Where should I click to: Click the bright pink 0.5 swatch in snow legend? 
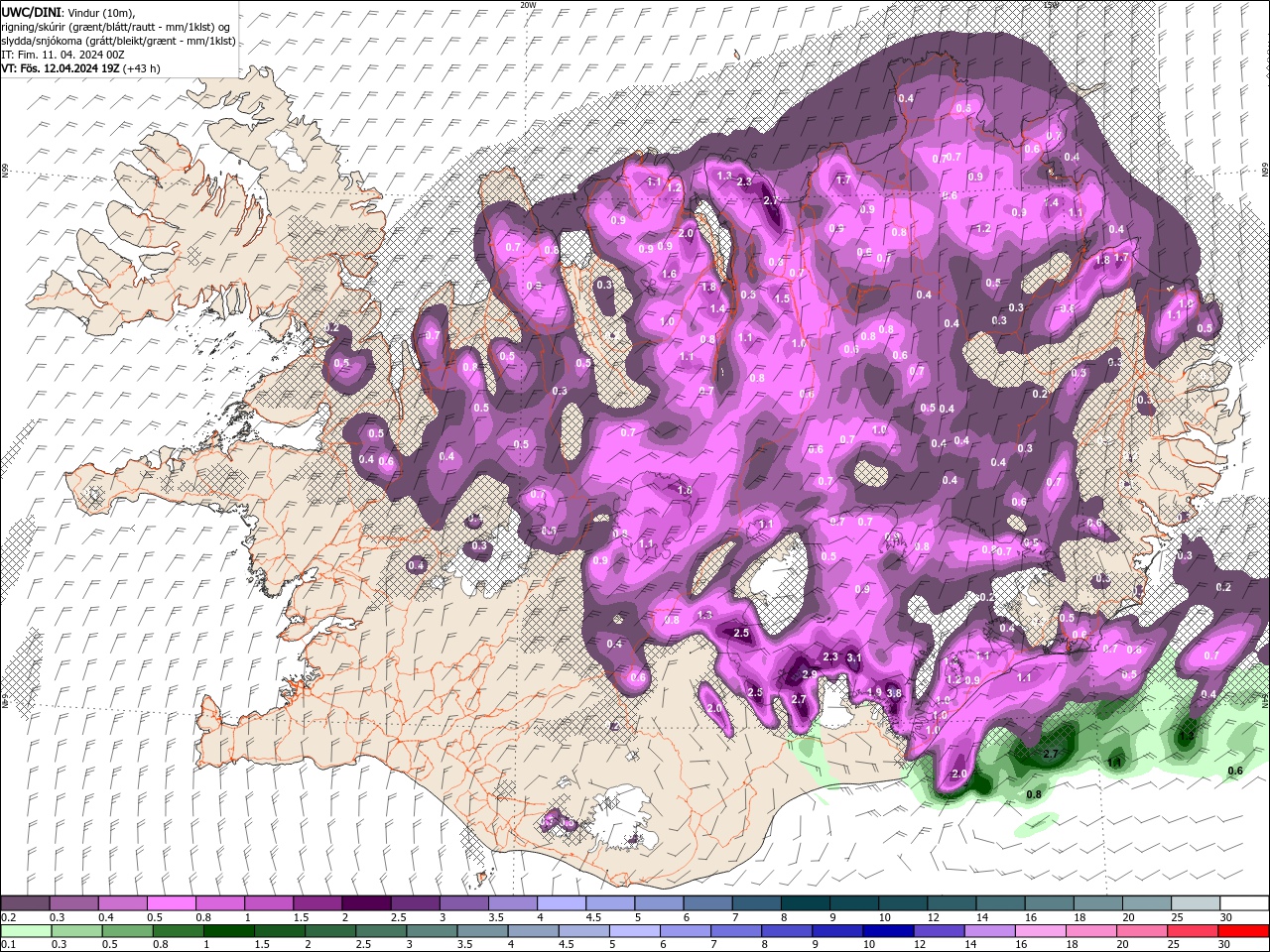point(171,903)
